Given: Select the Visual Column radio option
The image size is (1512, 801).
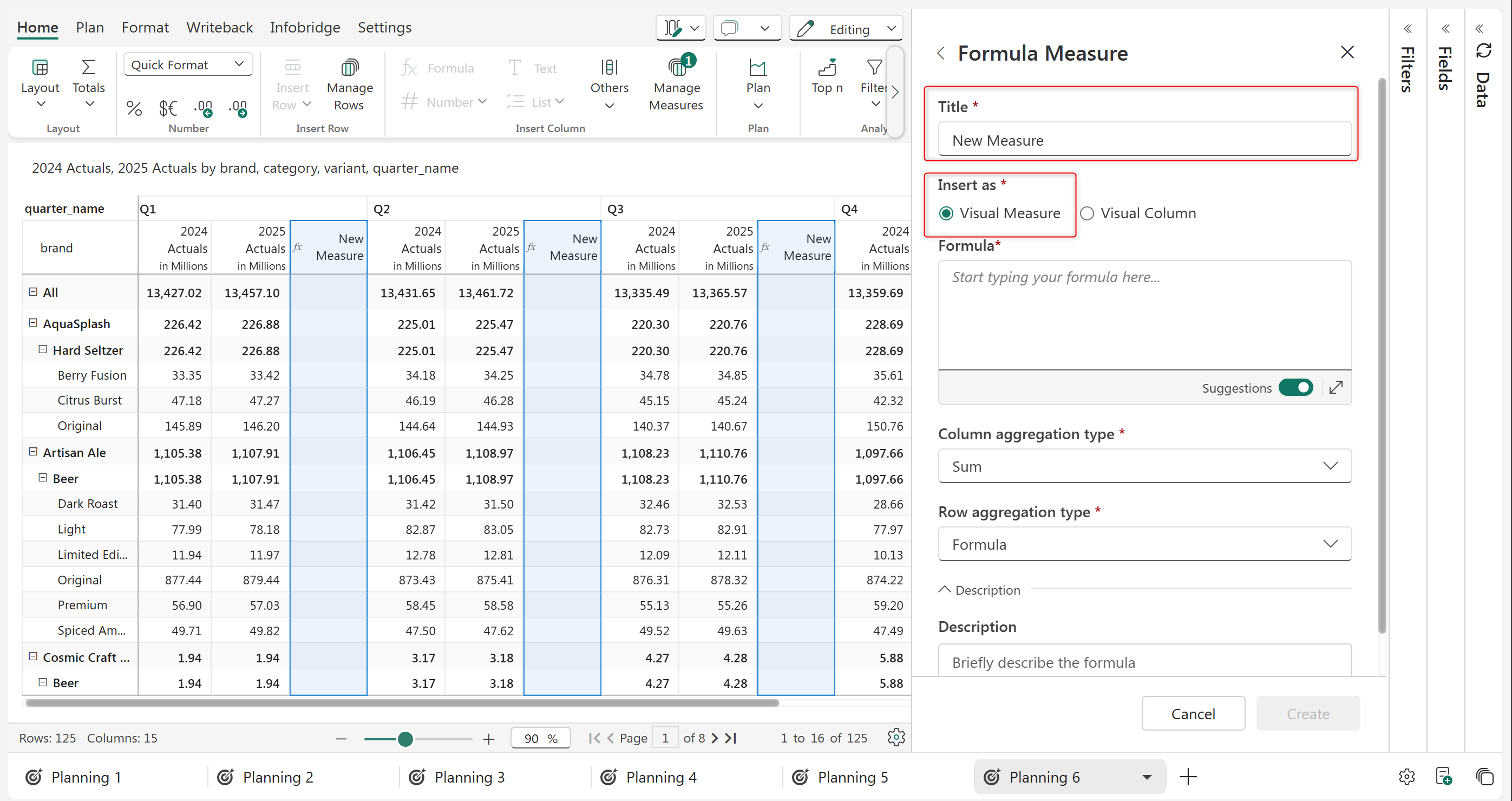Looking at the screenshot, I should tap(1087, 213).
